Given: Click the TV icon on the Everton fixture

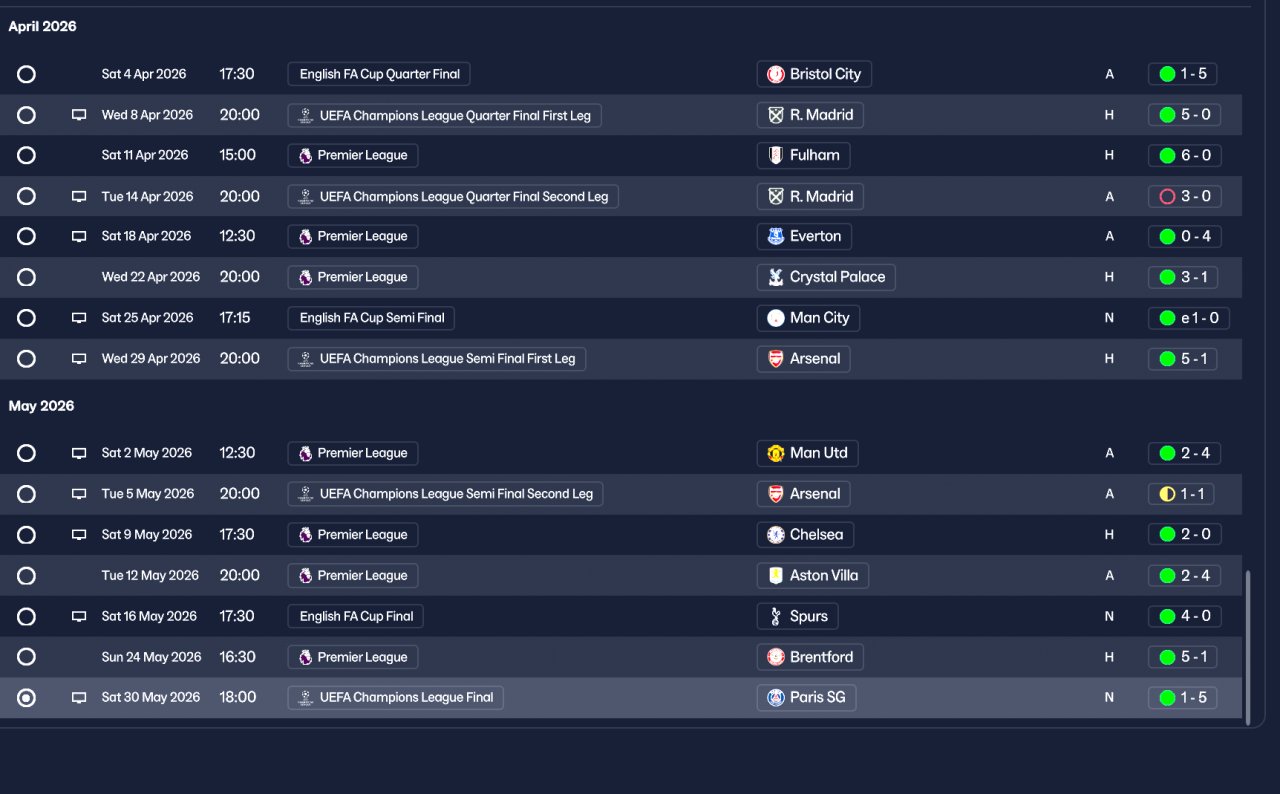Looking at the screenshot, I should 79,237.
